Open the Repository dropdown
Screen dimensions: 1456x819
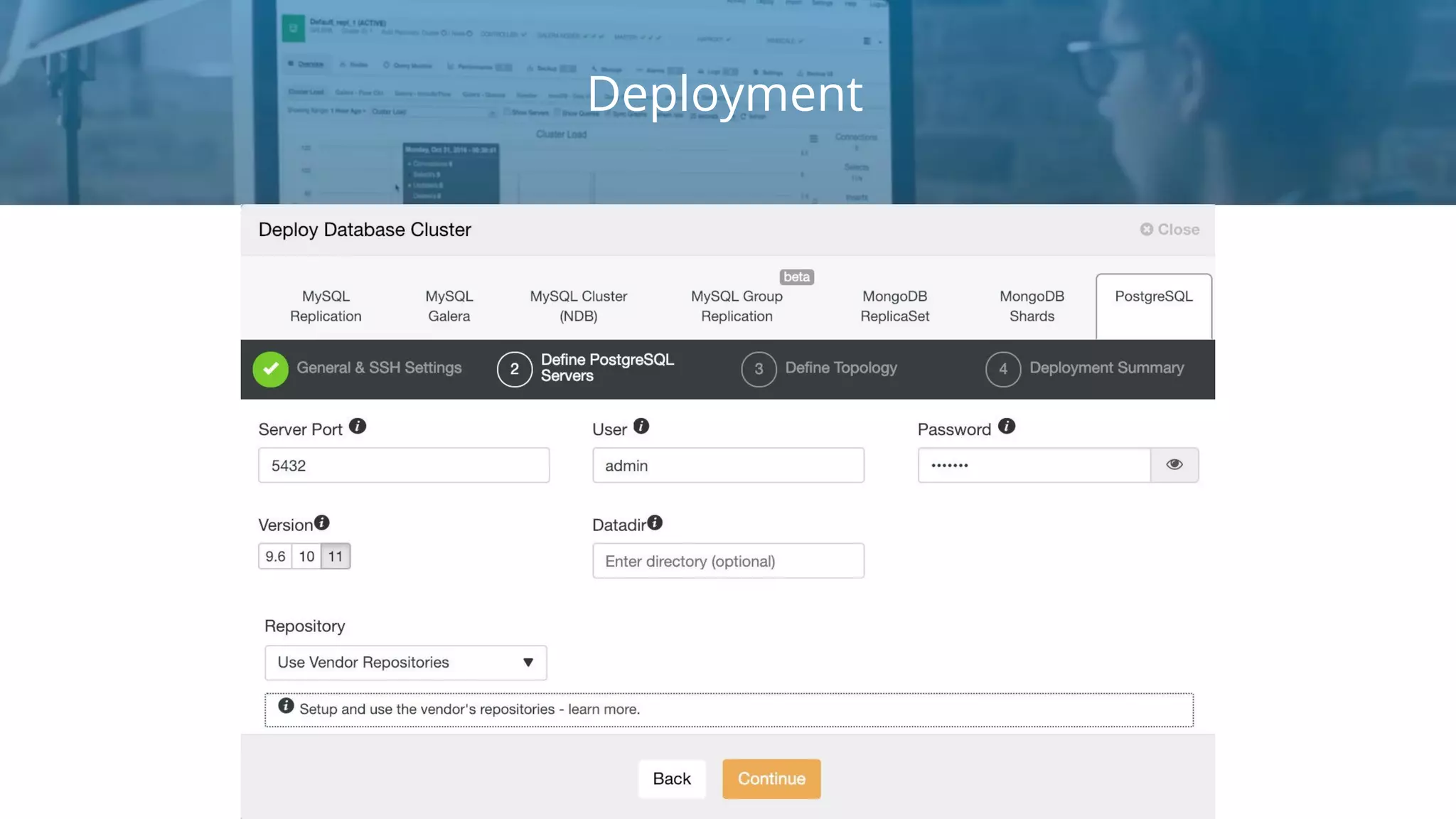click(406, 663)
